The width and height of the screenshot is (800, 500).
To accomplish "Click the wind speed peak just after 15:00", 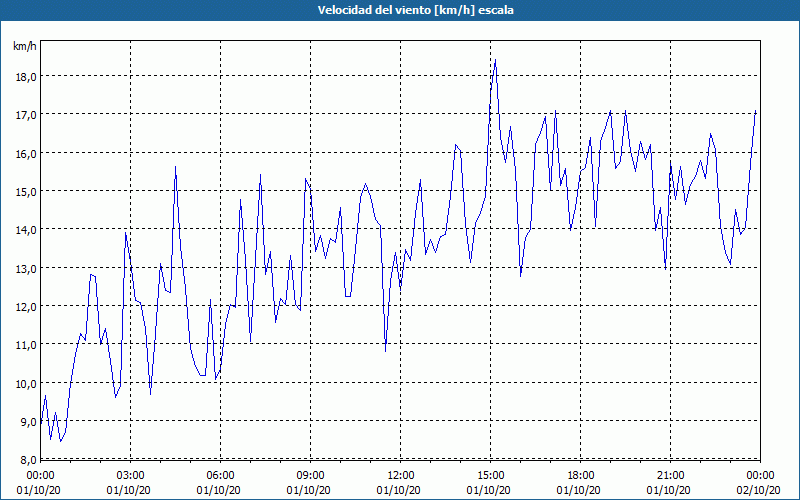I will [495, 60].
